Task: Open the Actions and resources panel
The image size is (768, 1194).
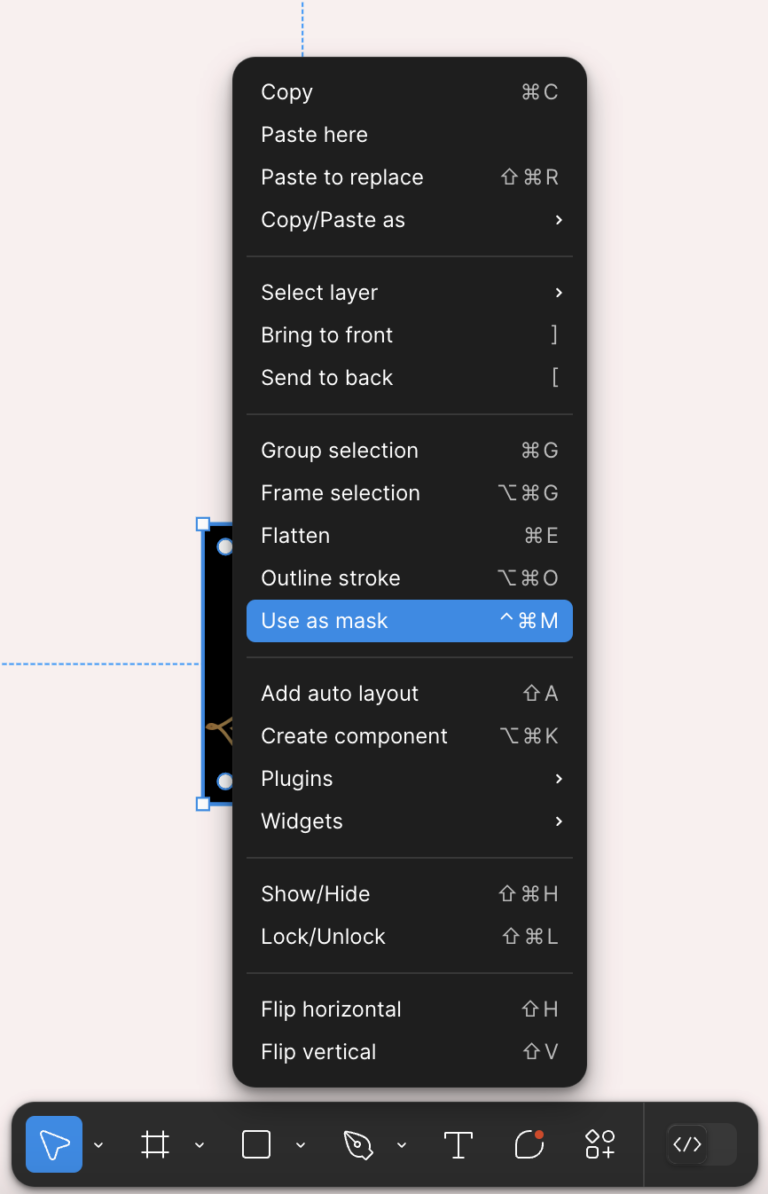Action: tap(599, 1144)
